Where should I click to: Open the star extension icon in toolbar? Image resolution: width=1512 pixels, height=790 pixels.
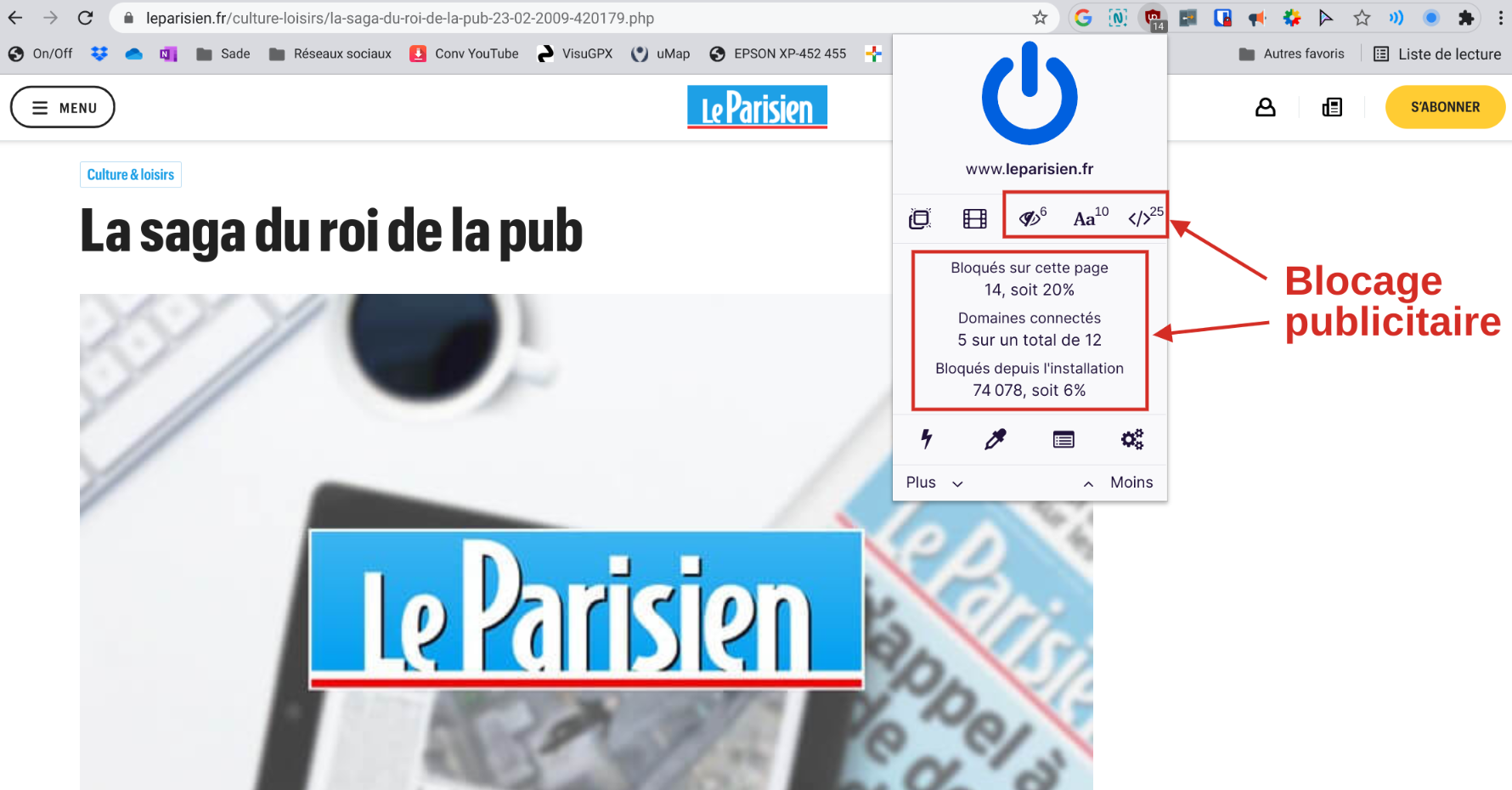pos(1362,18)
